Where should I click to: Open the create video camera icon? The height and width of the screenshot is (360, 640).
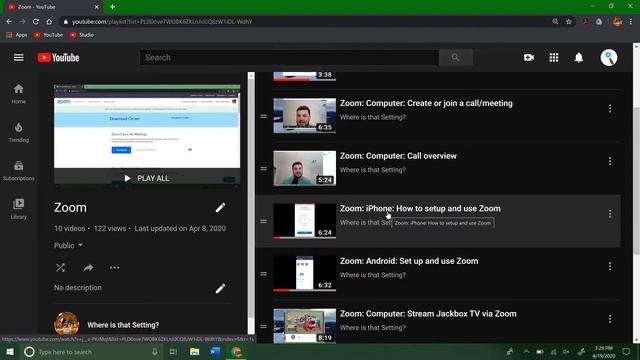(529, 58)
